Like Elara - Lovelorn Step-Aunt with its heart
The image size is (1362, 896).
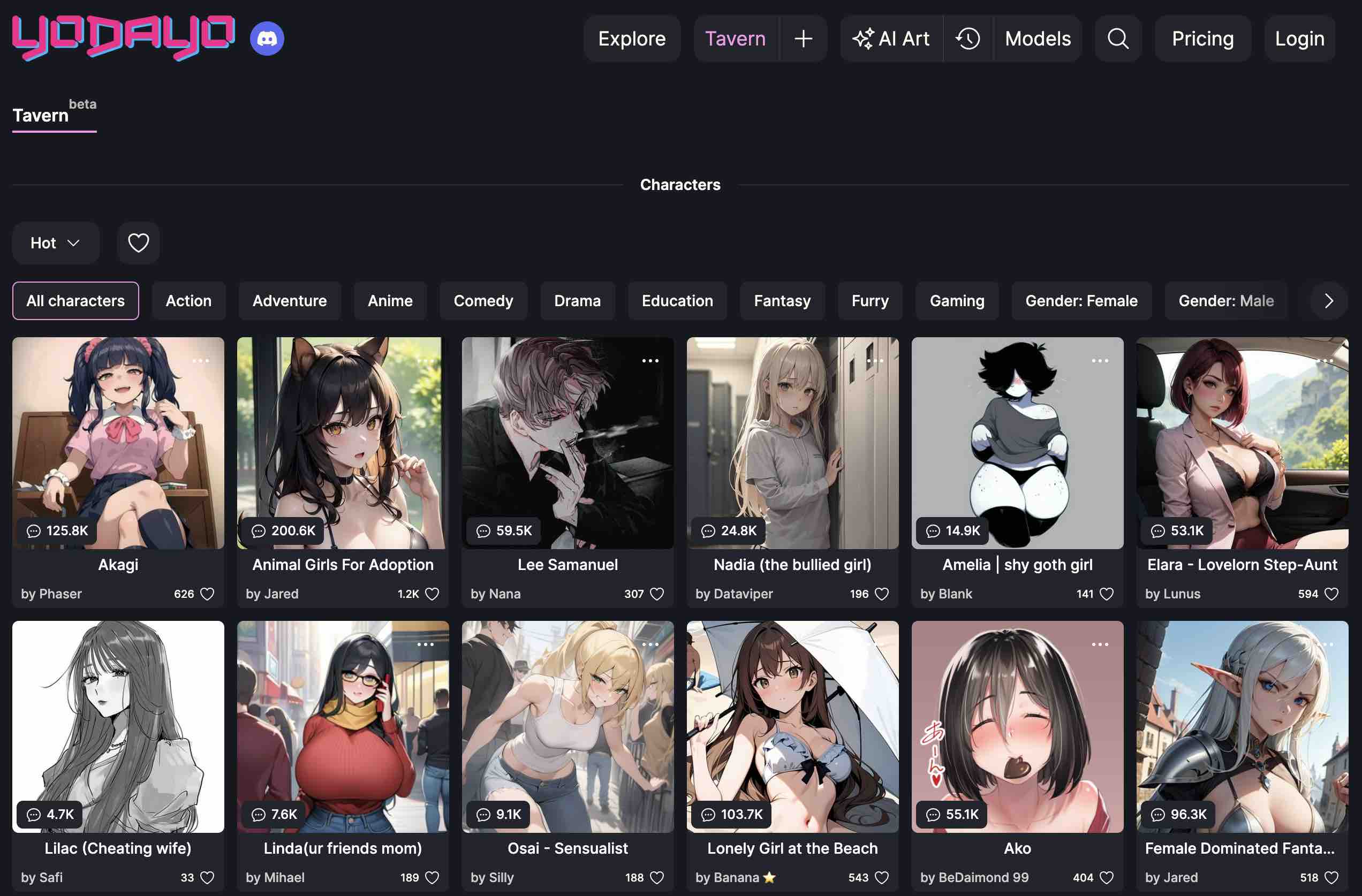tap(1331, 594)
